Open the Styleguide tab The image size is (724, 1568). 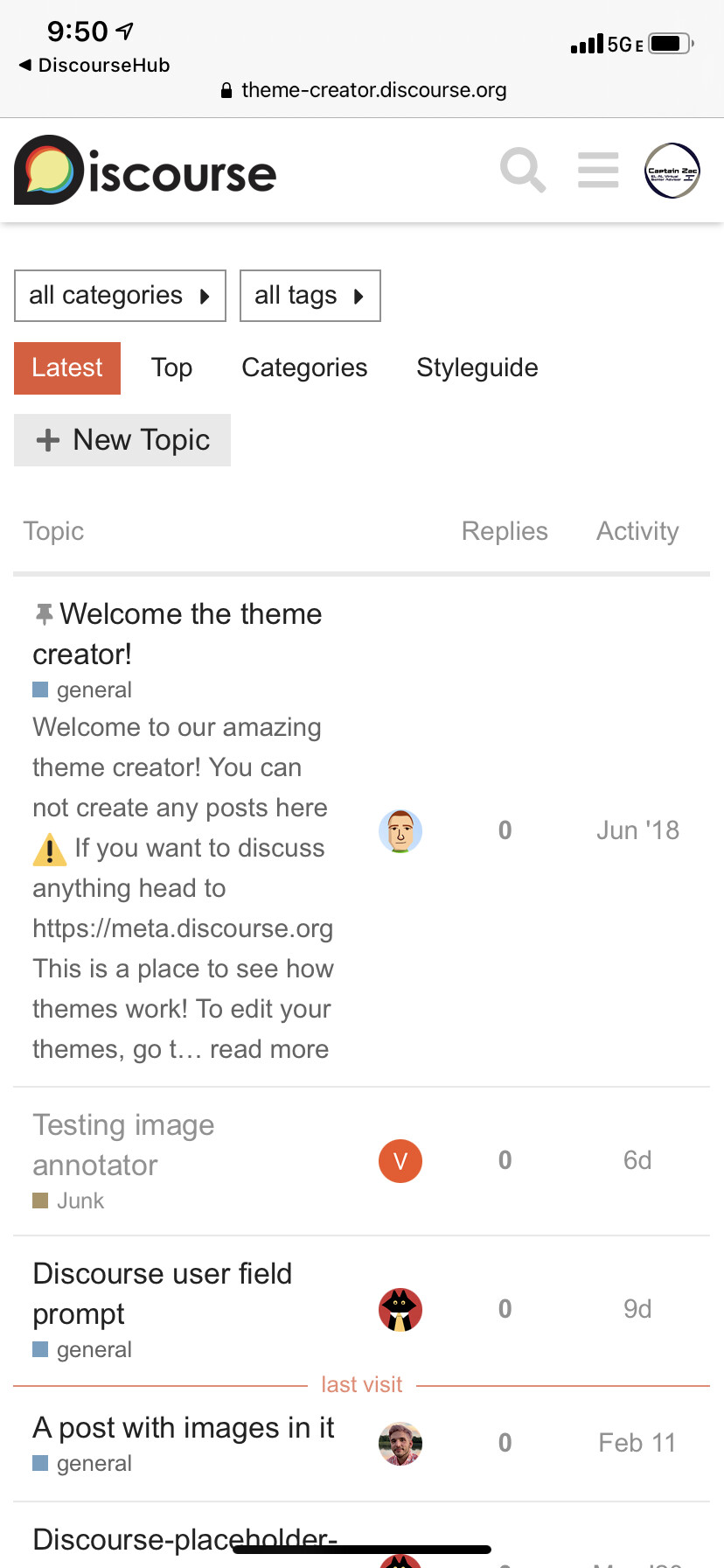click(x=477, y=367)
